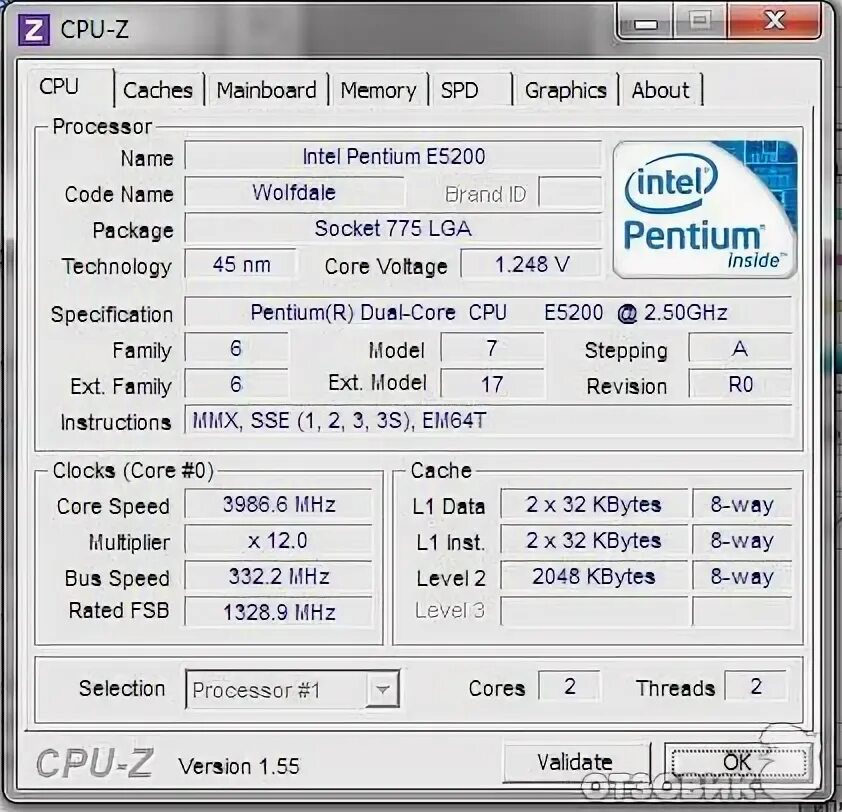Click the Threads value 2
The image size is (842, 812).
(756, 686)
